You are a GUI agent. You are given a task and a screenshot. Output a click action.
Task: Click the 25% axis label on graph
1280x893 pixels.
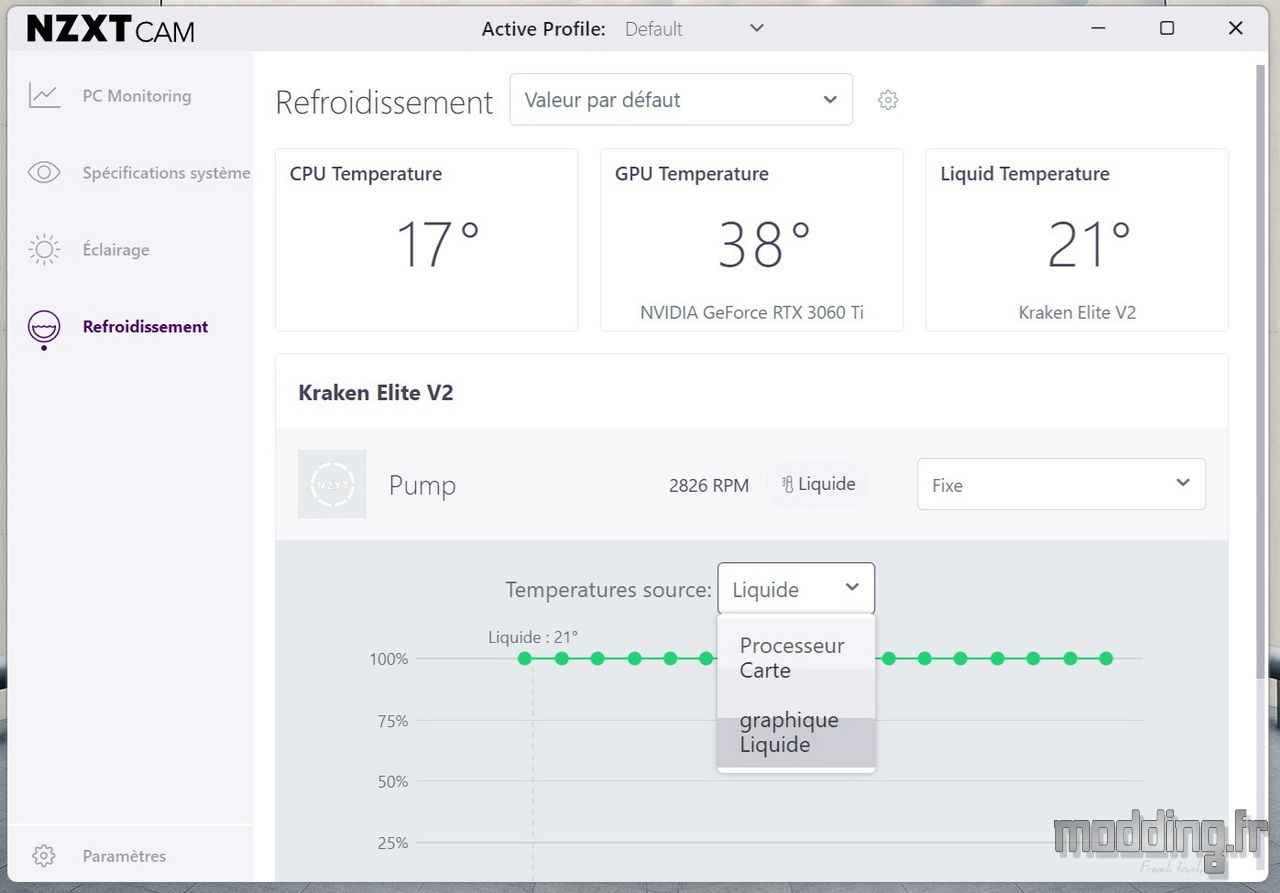[392, 843]
